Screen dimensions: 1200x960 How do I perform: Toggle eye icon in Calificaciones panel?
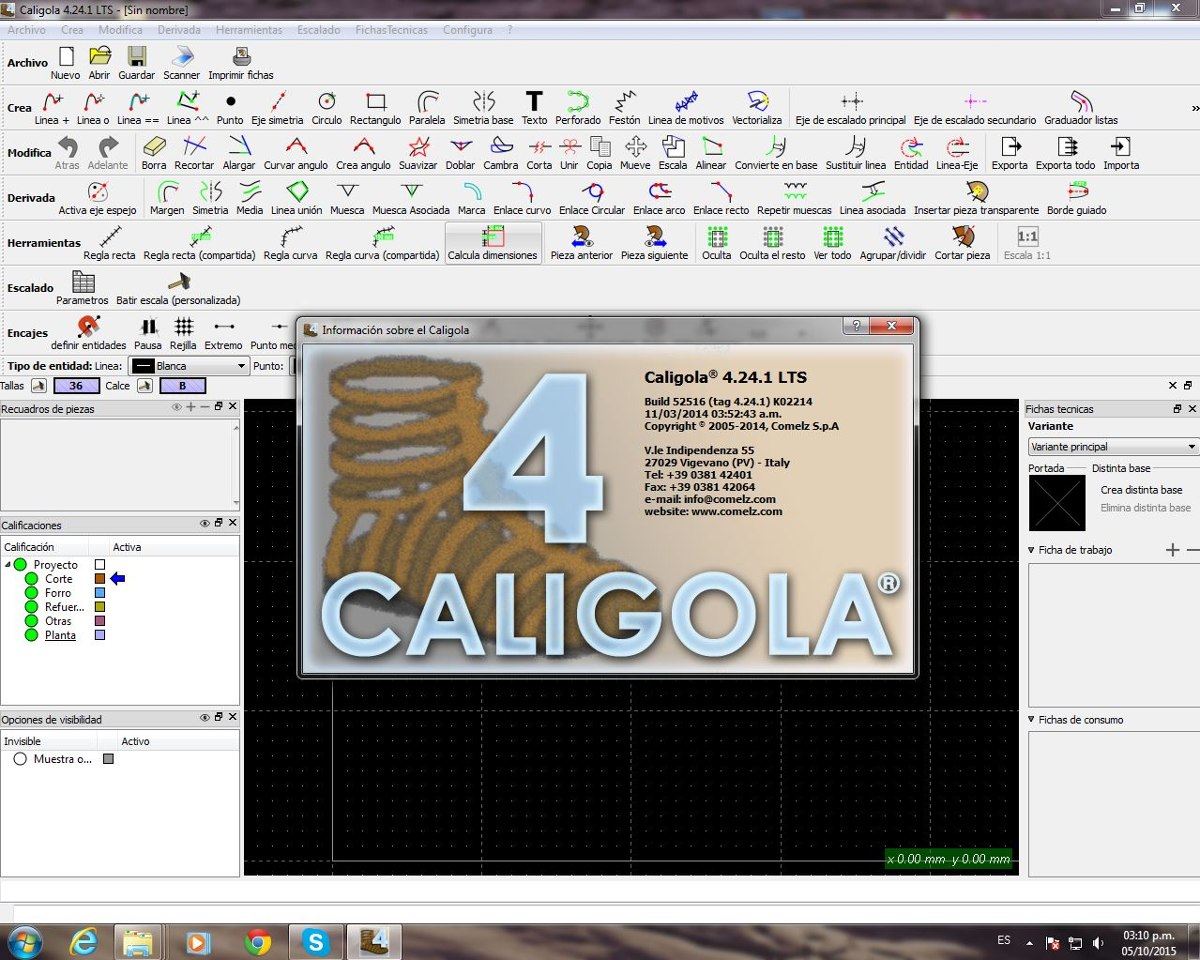(205, 523)
